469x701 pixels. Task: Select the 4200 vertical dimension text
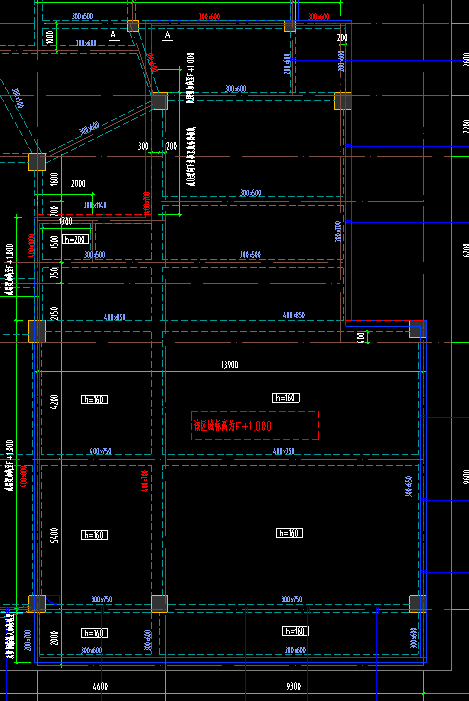[55, 402]
